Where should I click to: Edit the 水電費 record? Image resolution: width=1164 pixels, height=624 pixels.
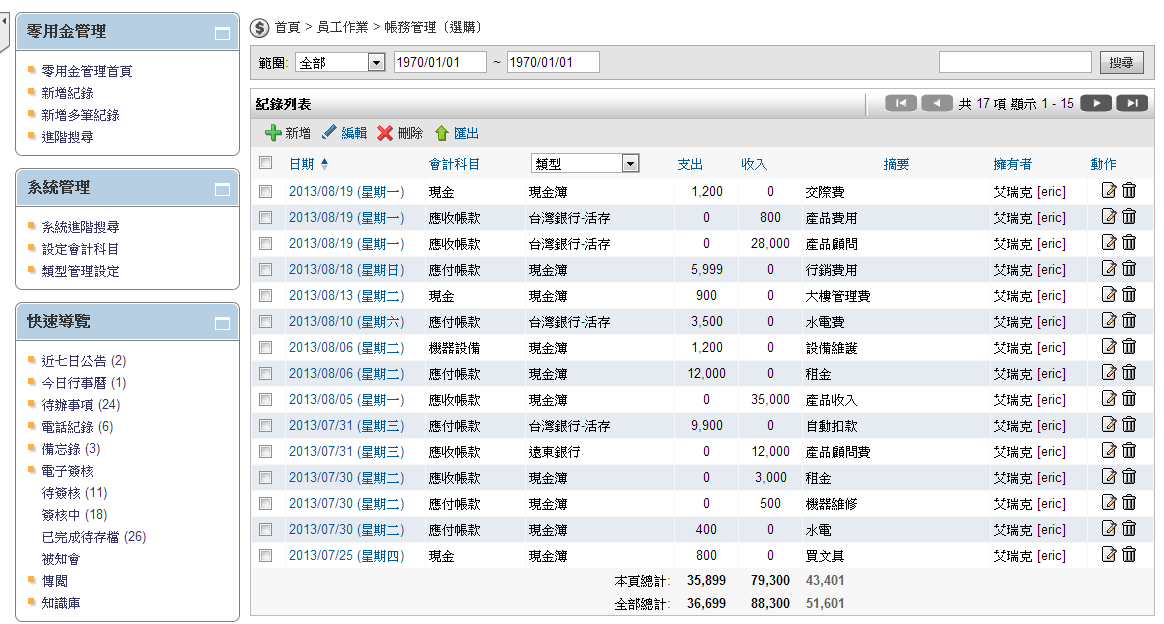1109,321
